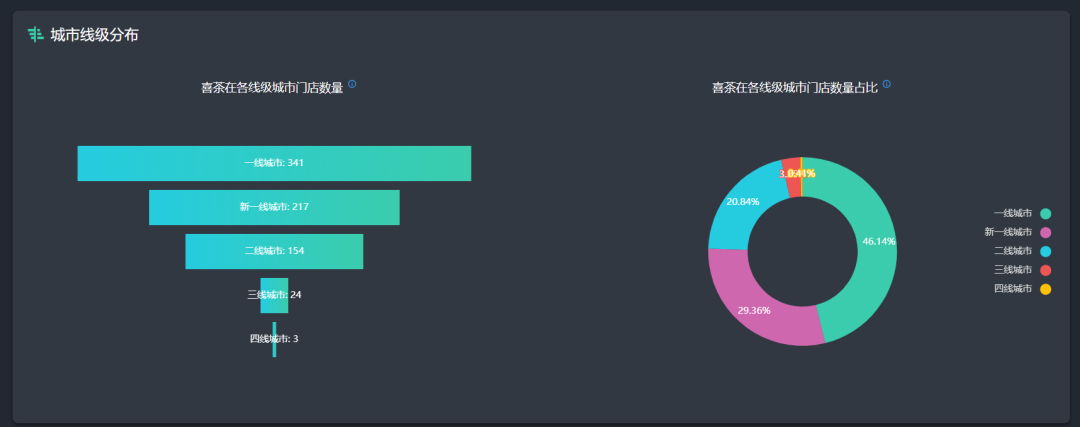Click the 城市线级分布 header icon
The width and height of the screenshot is (1080, 427).
(36, 35)
